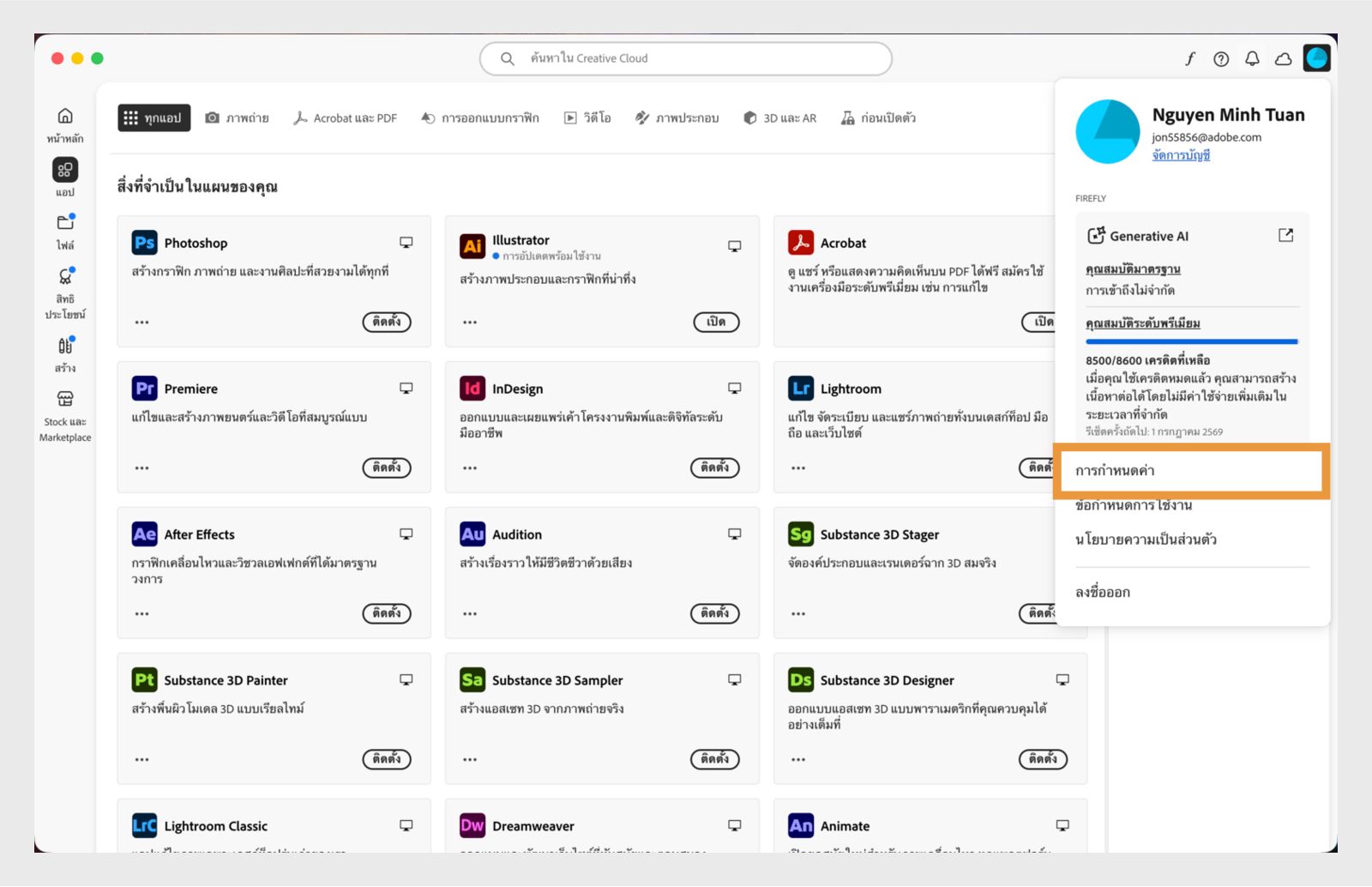1372x887 pixels.
Task: Switch to the Illustration (ภาพประกอบ) tab
Action: pos(677,118)
